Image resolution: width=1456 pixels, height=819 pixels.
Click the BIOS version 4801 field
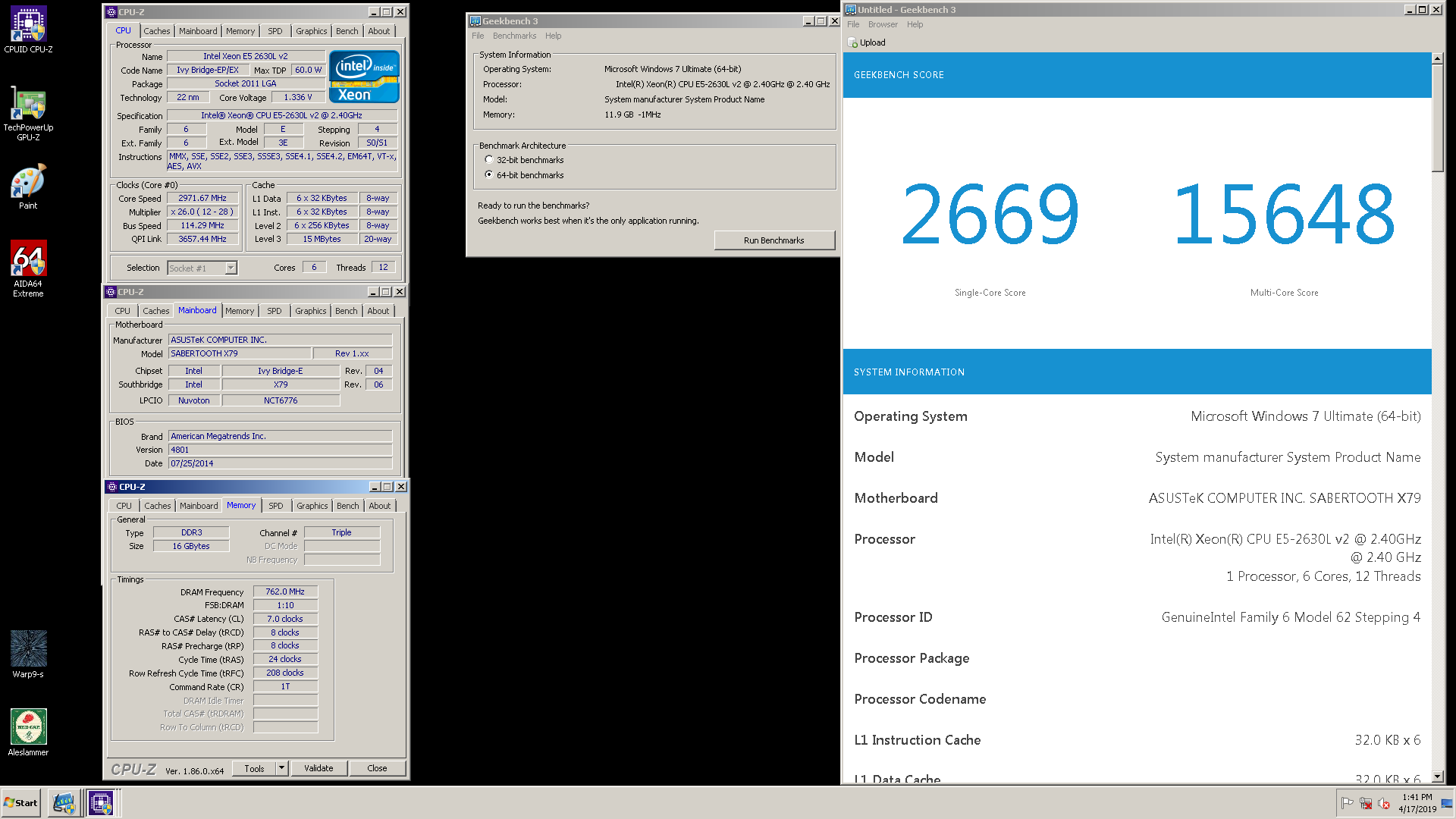(x=281, y=450)
